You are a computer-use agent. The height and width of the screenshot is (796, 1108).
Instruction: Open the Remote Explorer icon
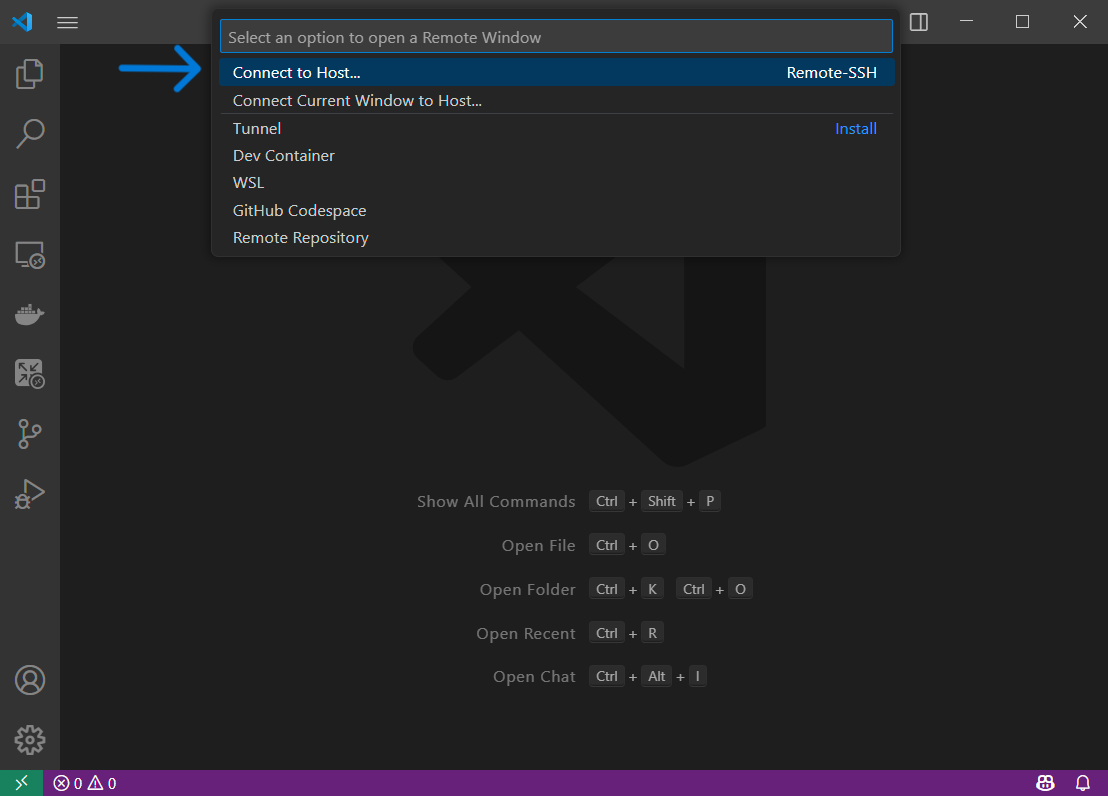30,254
